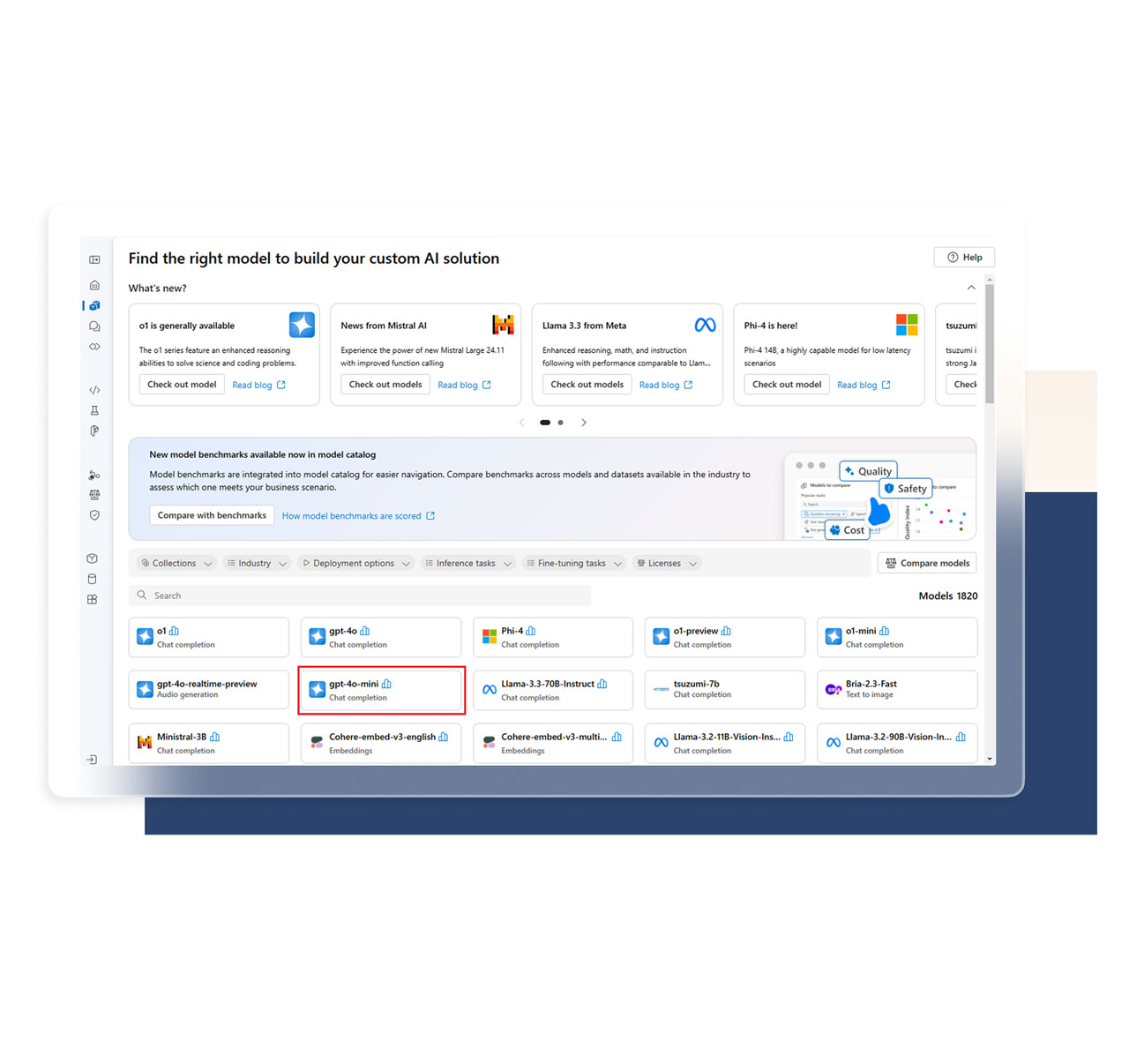The height and width of the screenshot is (1064, 1129).
Task: Open the Data cylinder sidebar icon
Action: tap(92, 579)
